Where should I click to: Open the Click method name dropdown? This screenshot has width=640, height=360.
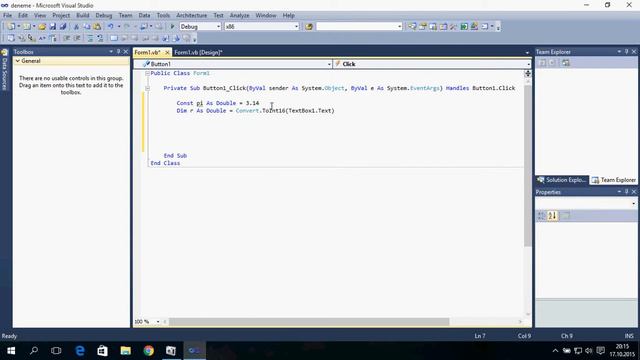coord(528,64)
